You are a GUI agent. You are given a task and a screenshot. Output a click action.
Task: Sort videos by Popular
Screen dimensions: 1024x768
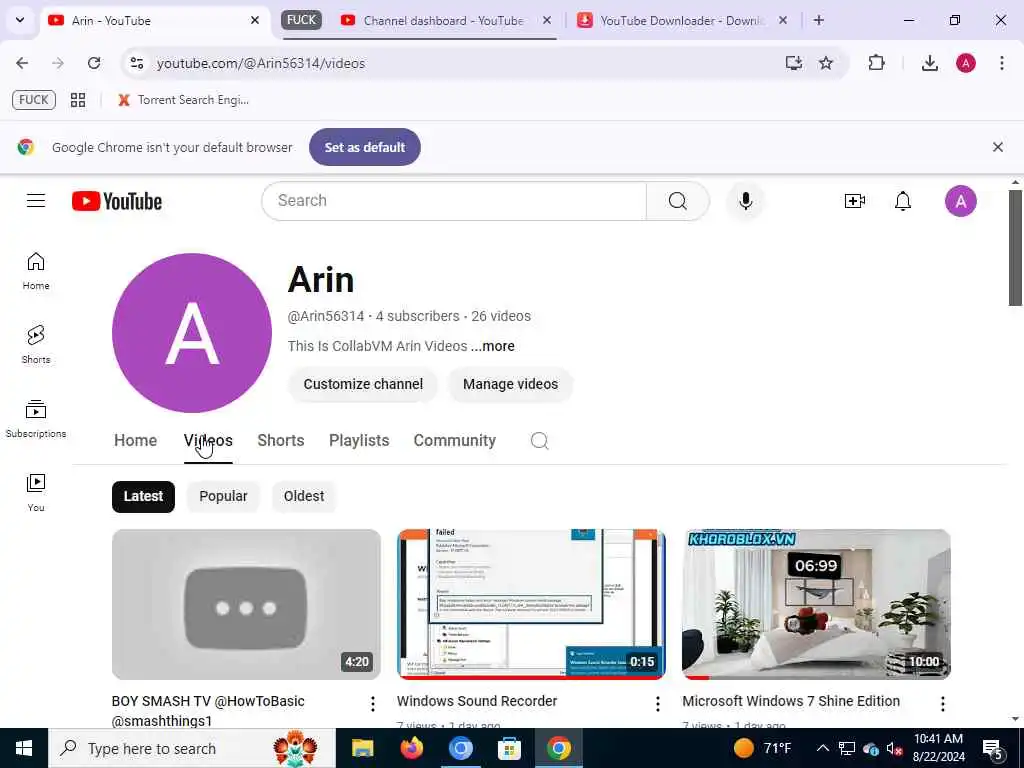pyautogui.click(x=223, y=496)
